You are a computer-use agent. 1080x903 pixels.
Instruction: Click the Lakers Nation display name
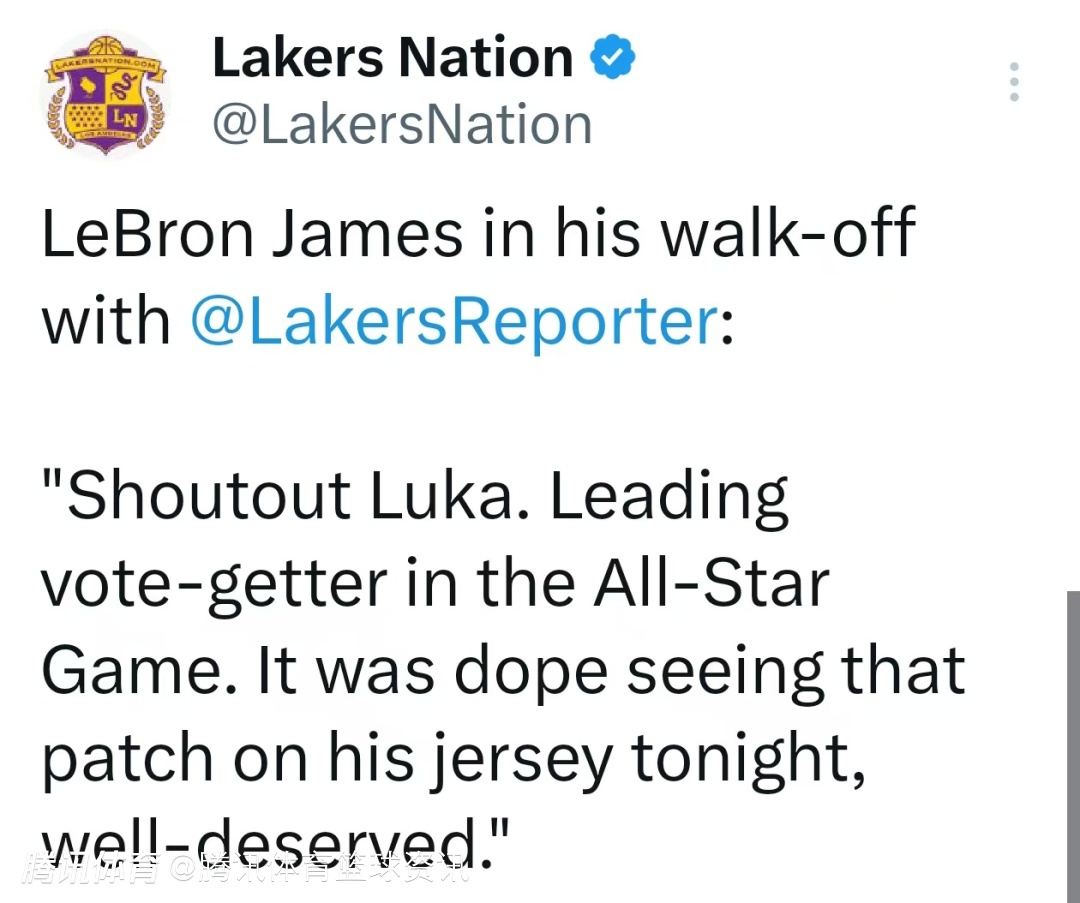click(x=392, y=59)
